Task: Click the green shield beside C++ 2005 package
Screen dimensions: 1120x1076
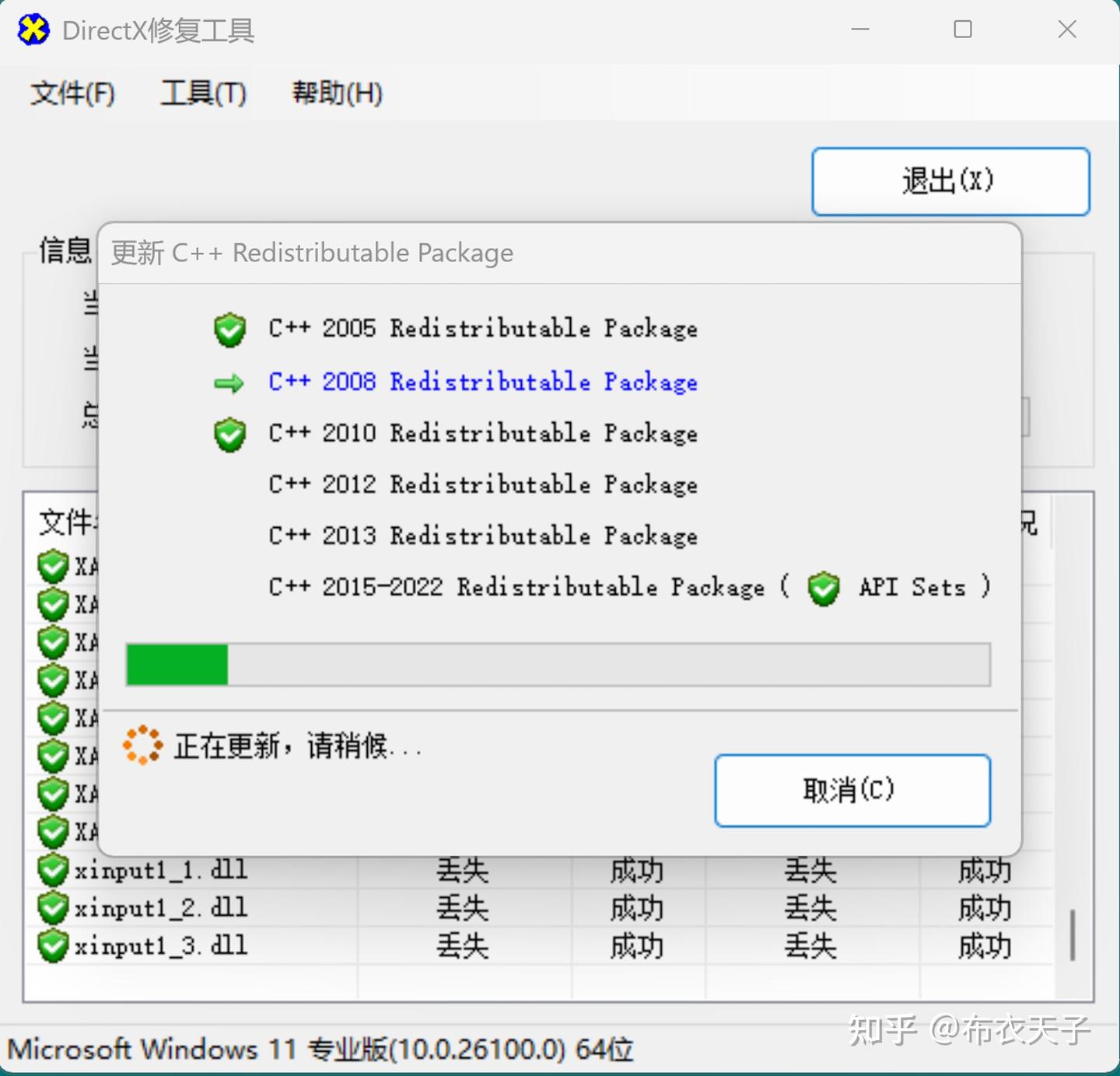Action: 230,330
